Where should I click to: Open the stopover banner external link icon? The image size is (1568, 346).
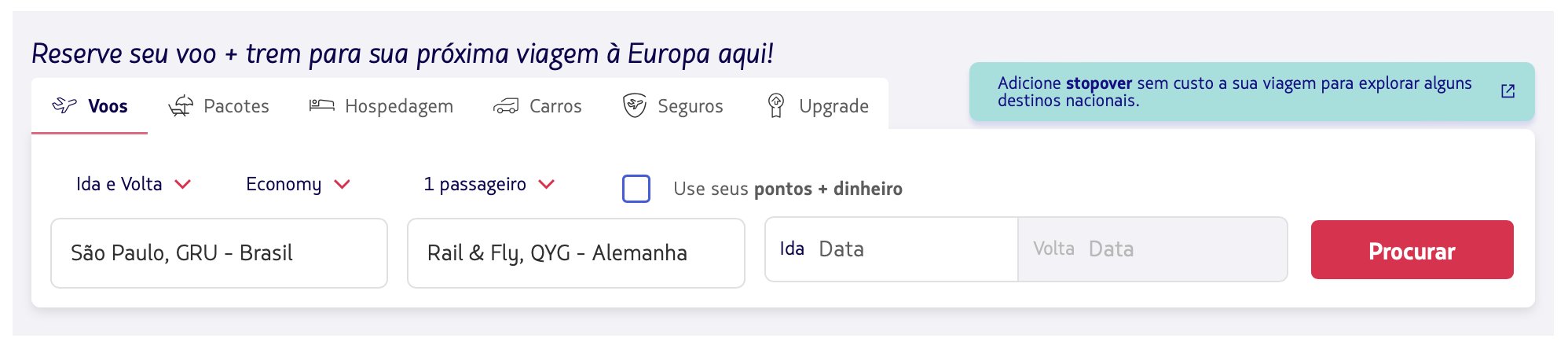[1508, 91]
